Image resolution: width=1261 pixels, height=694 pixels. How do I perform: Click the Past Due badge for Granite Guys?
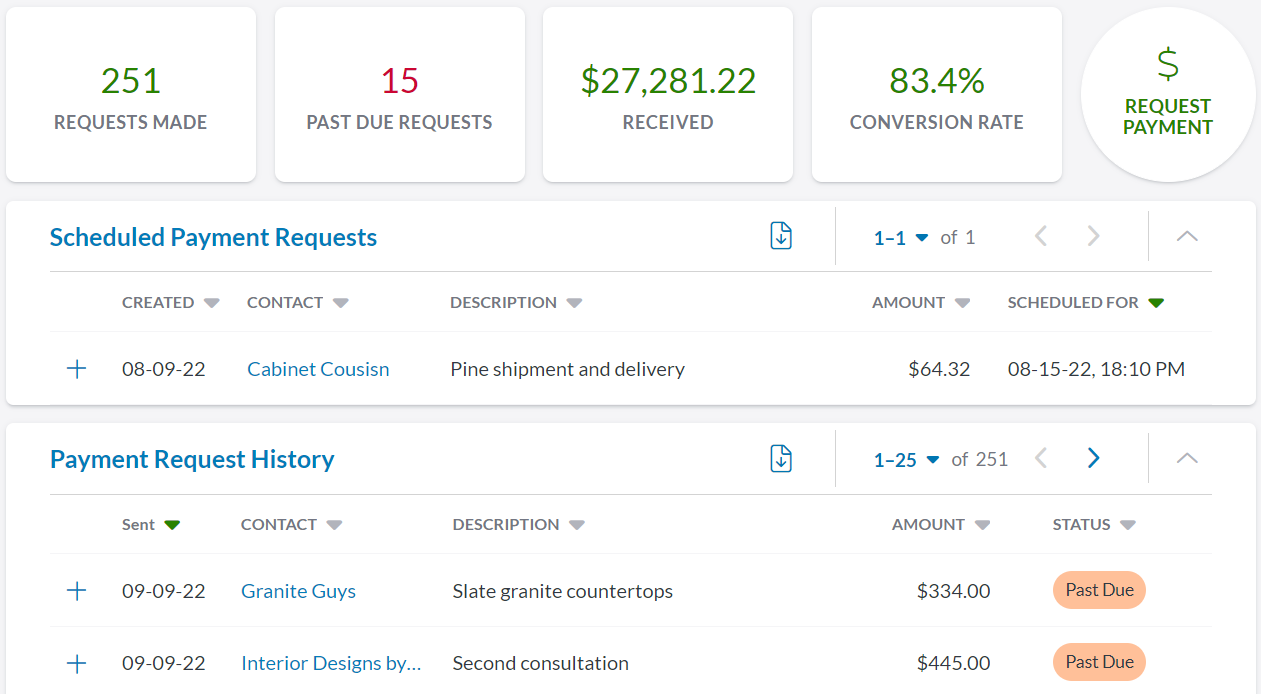(x=1098, y=590)
